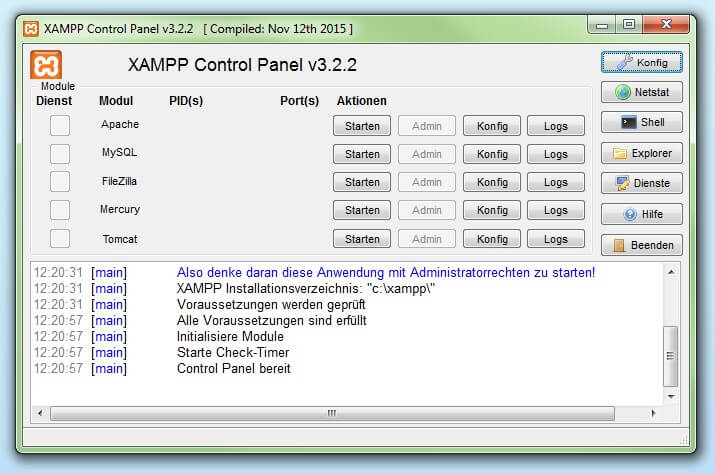
Task: Open Logs for the Tomcat module
Action: (x=555, y=240)
